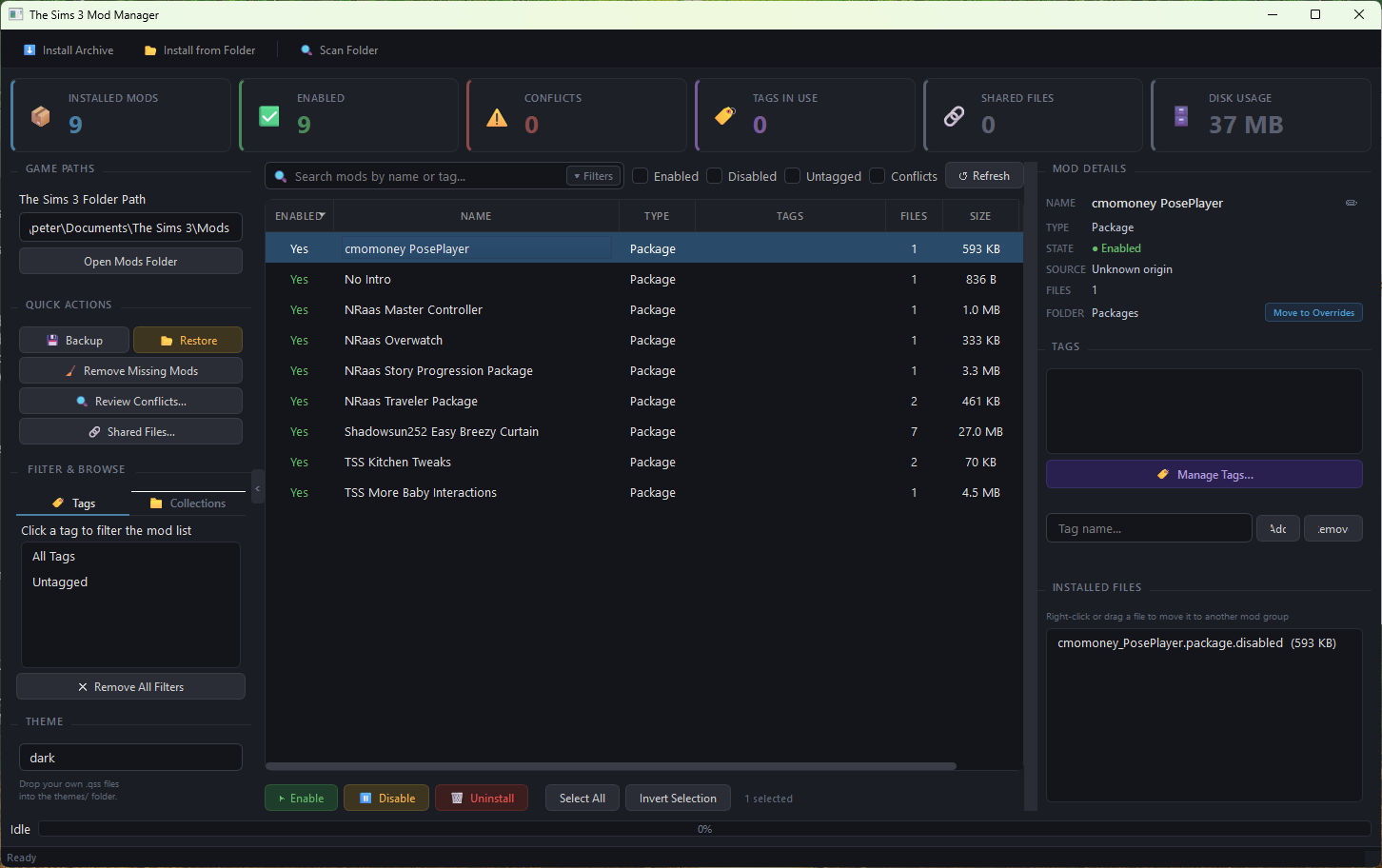1382x868 pixels.
Task: Sort mods by the Size column header
Action: (980, 216)
